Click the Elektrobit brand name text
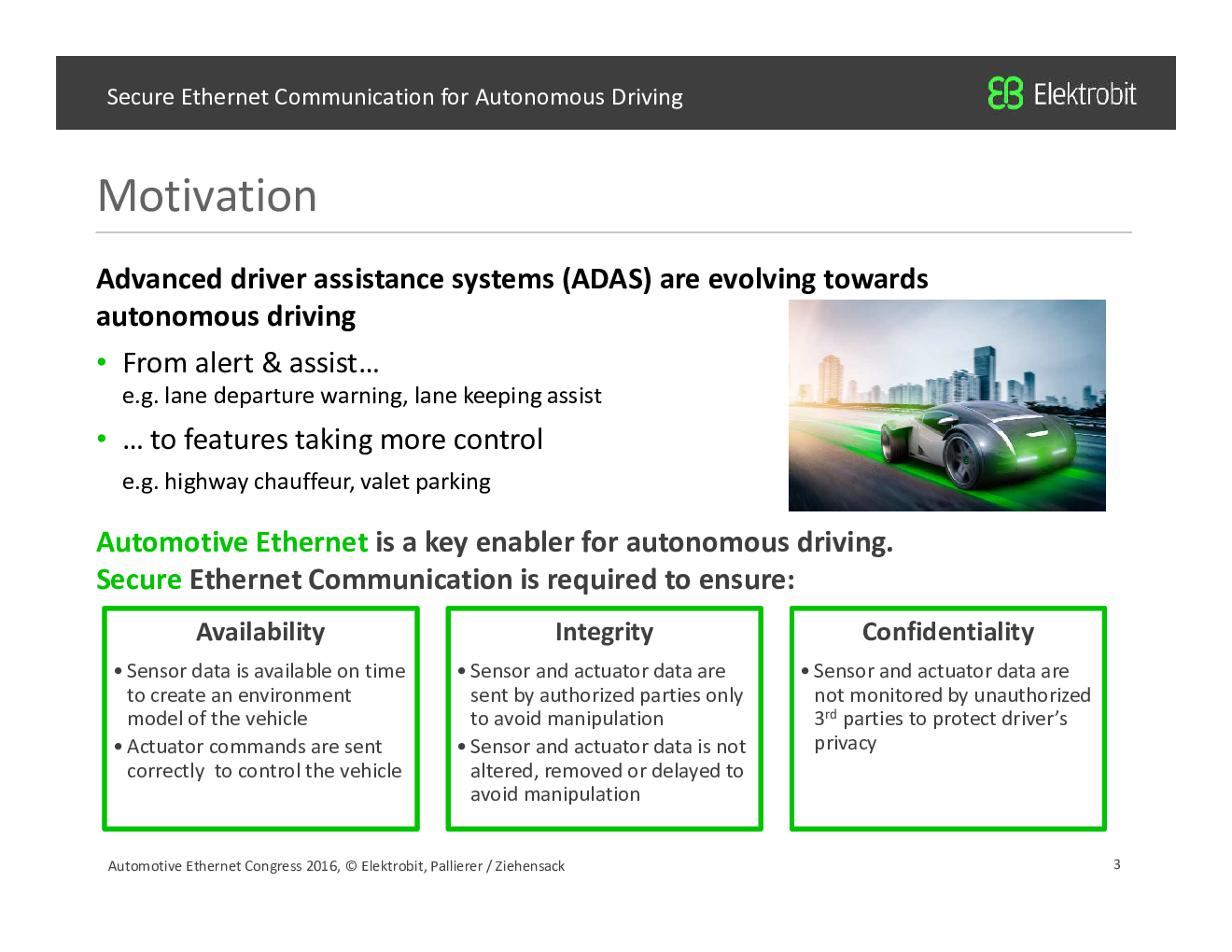1232x952 pixels. pyautogui.click(x=1085, y=94)
